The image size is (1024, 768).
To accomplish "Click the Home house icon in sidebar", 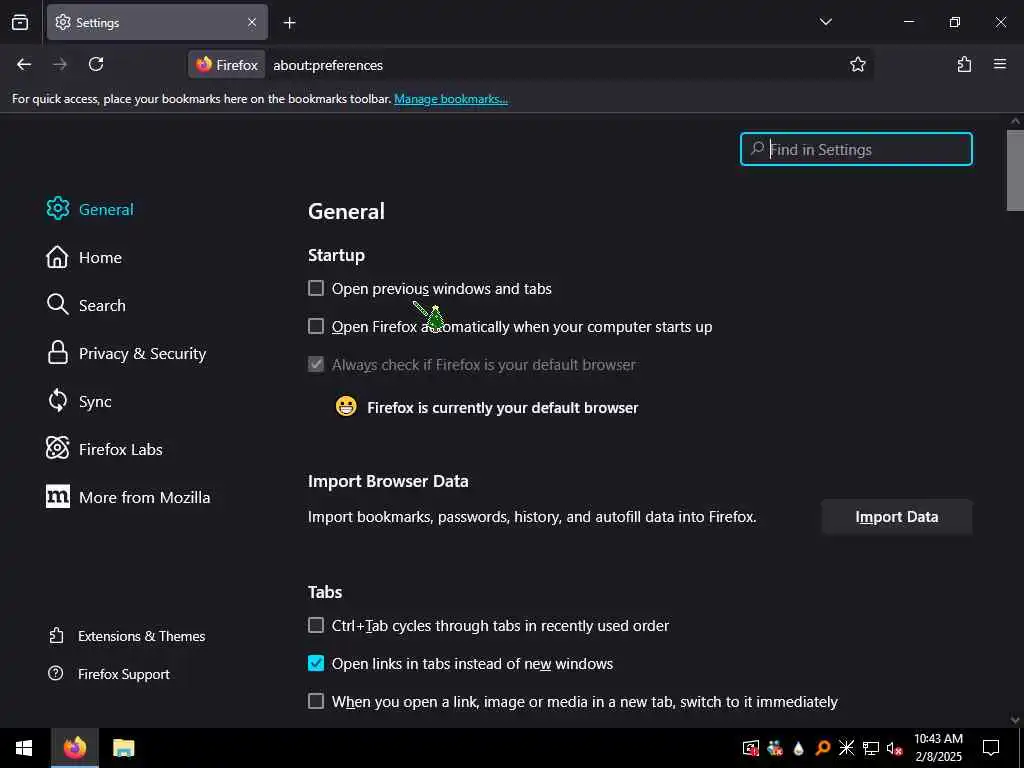I will 57,257.
